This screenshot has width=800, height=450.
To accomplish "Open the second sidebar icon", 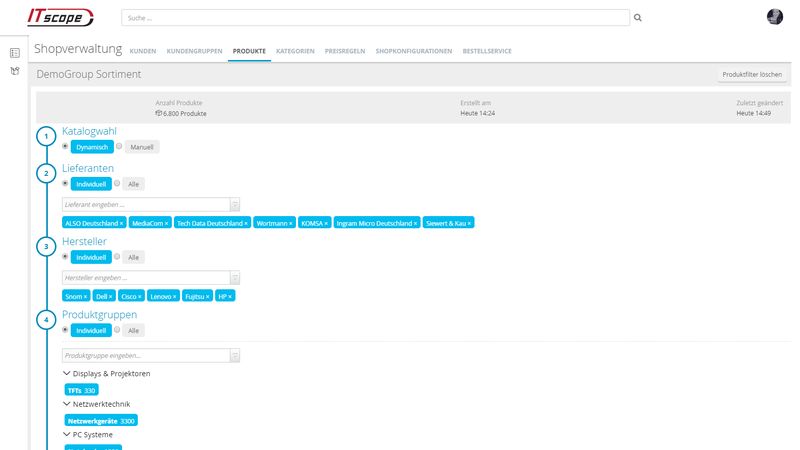I will [x=15, y=71].
